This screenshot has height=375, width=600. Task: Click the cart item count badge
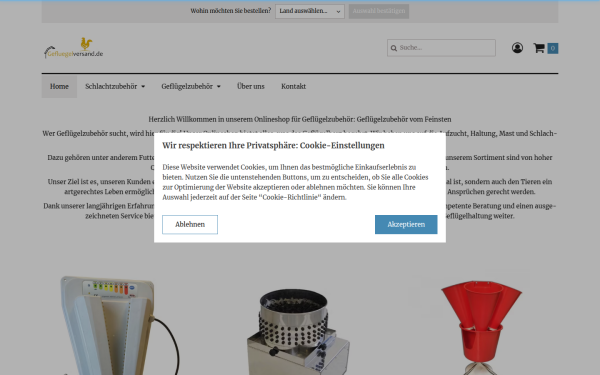[553, 48]
